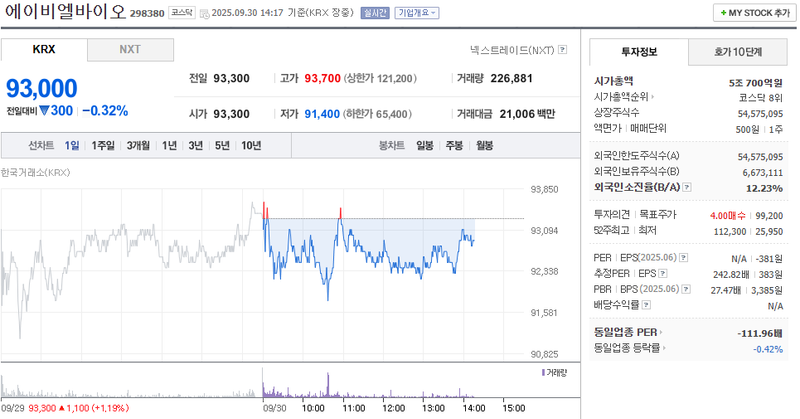800x419 pixels.
Task: Switch chart range to 3개월
Action: click(x=137, y=145)
